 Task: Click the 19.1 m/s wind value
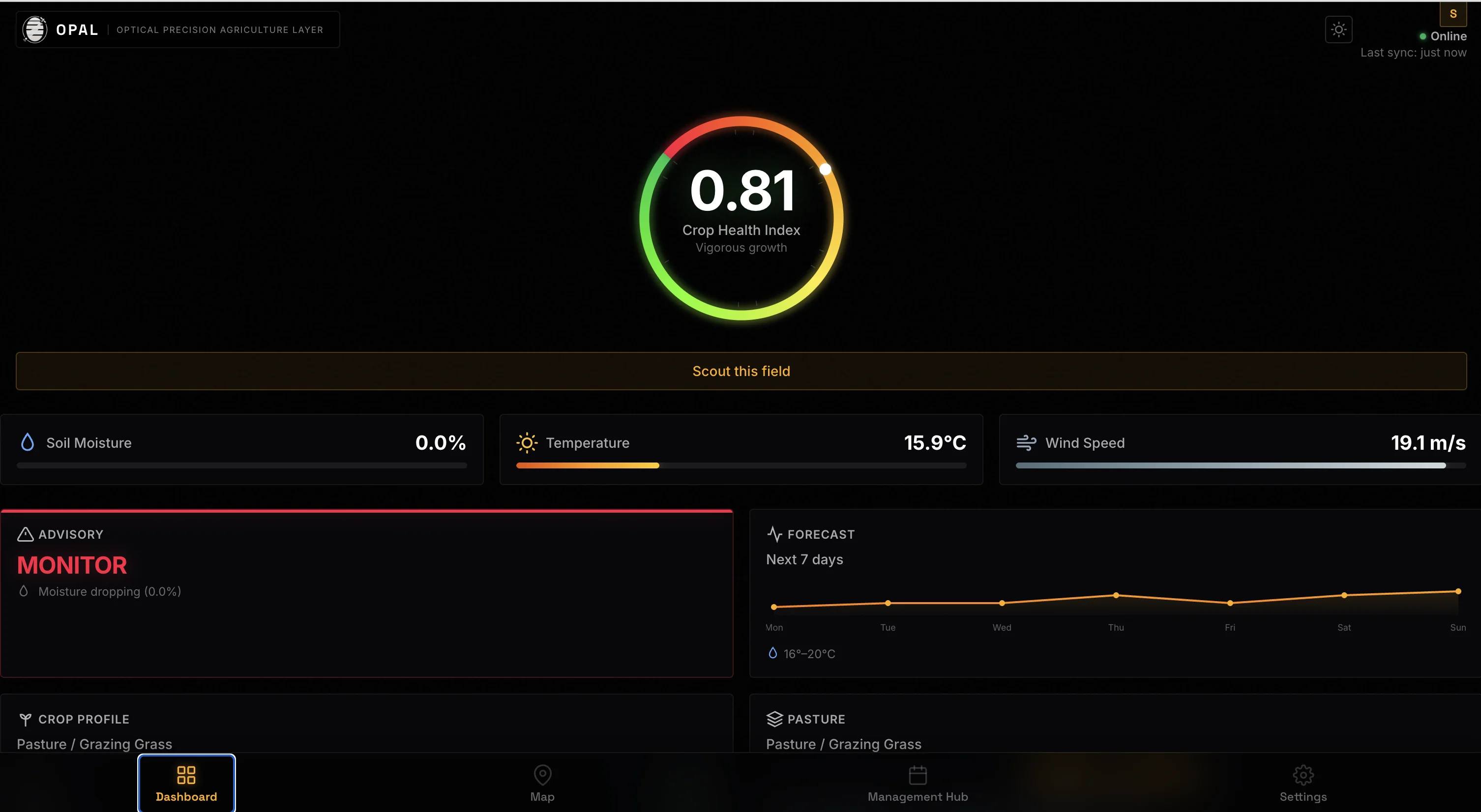pyautogui.click(x=1428, y=442)
